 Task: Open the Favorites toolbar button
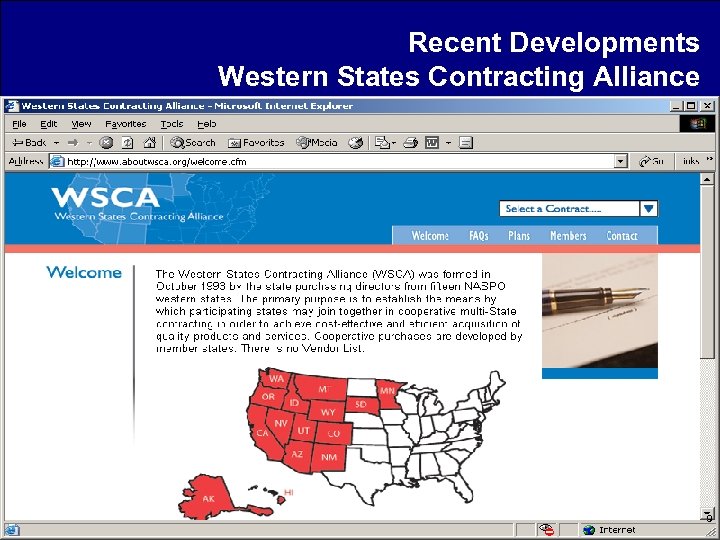256,143
